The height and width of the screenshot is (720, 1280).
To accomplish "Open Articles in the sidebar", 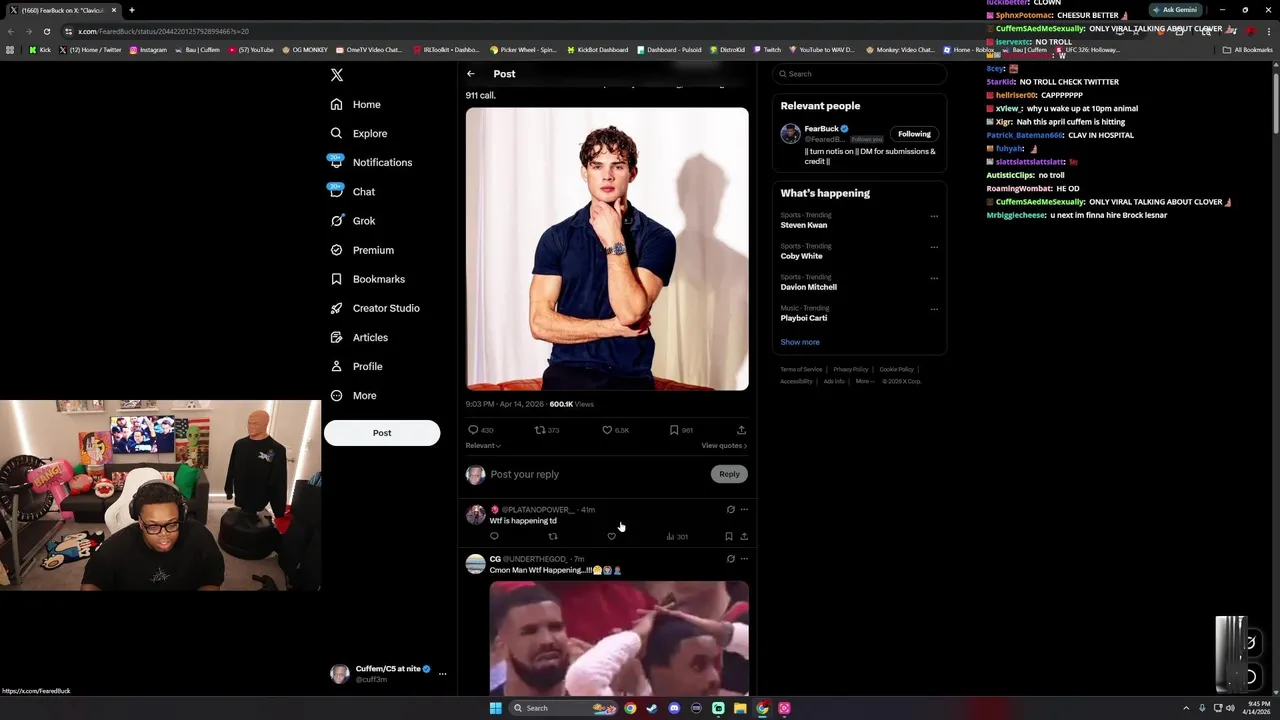I will click(359, 337).
